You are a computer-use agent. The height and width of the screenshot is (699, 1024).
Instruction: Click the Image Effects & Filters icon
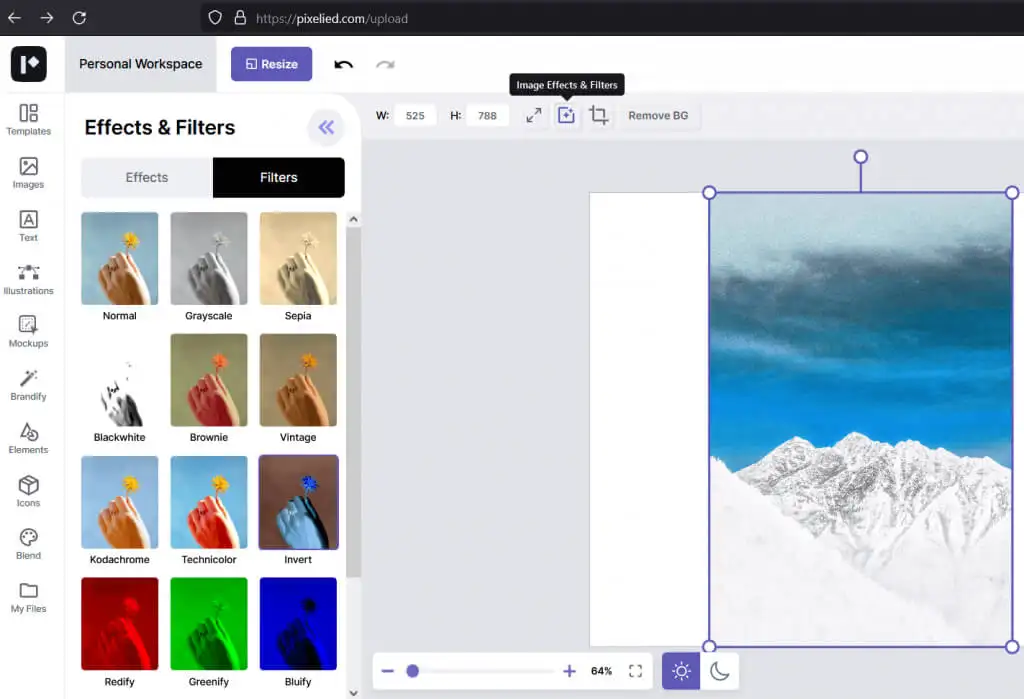[x=566, y=115]
